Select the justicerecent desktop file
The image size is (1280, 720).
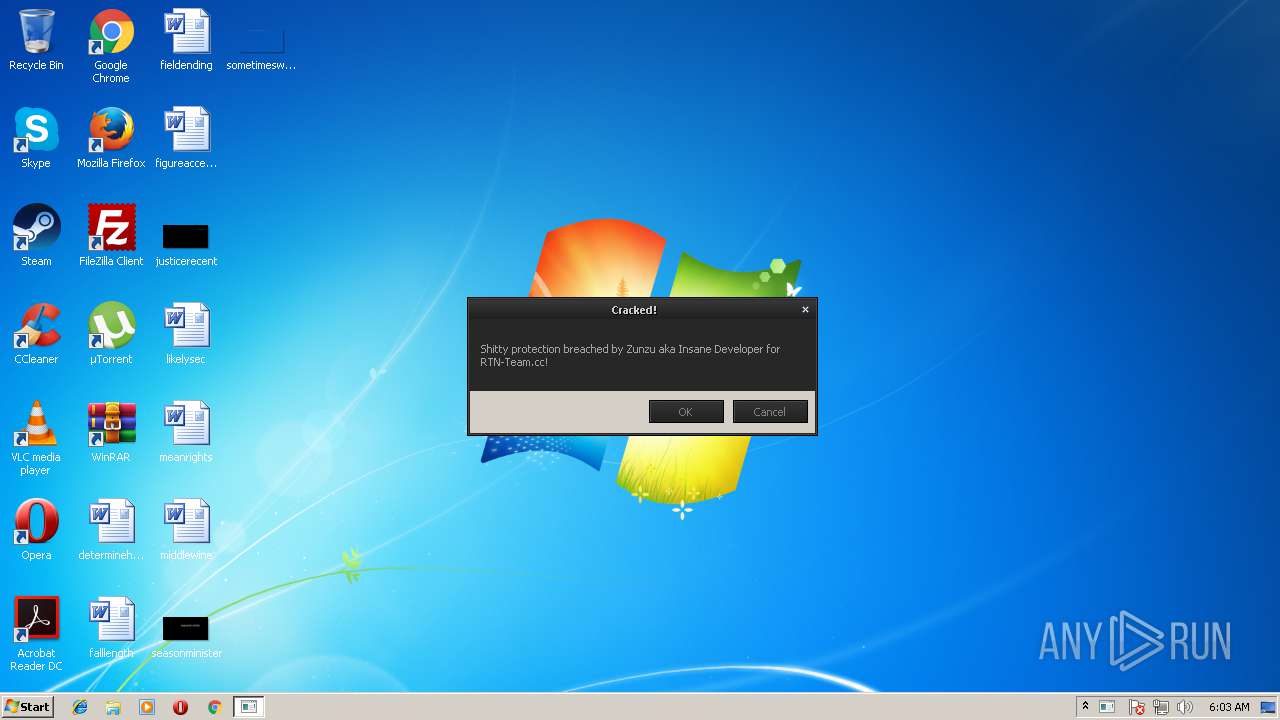[186, 244]
